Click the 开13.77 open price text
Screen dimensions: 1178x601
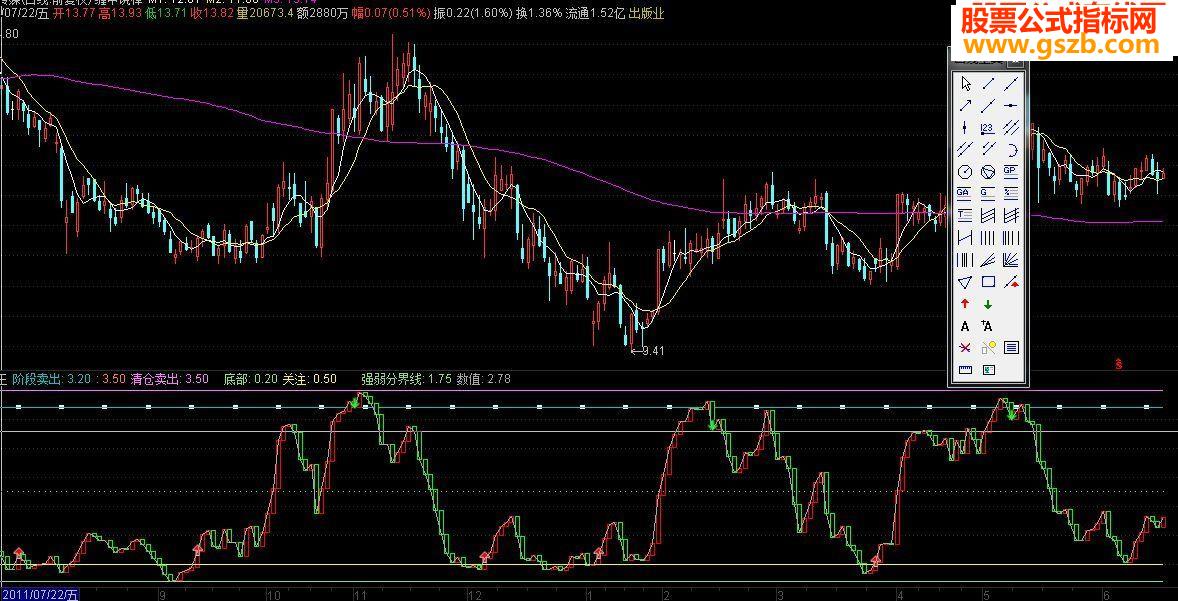[74, 13]
